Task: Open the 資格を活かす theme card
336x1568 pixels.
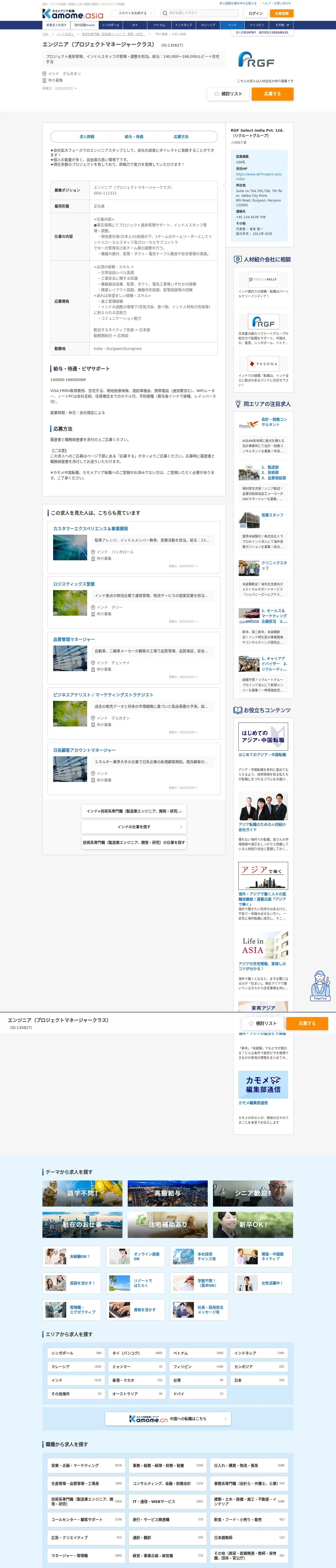Action: pos(135,1310)
